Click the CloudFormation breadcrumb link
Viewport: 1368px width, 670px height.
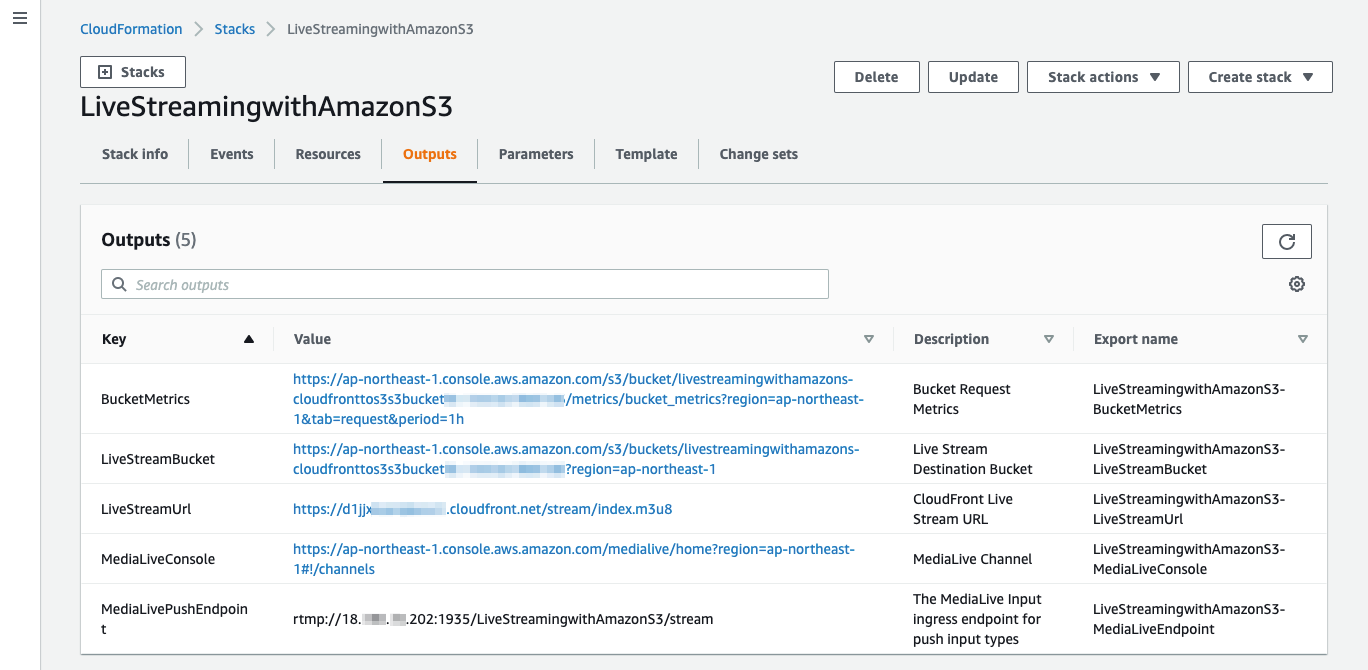click(x=131, y=29)
